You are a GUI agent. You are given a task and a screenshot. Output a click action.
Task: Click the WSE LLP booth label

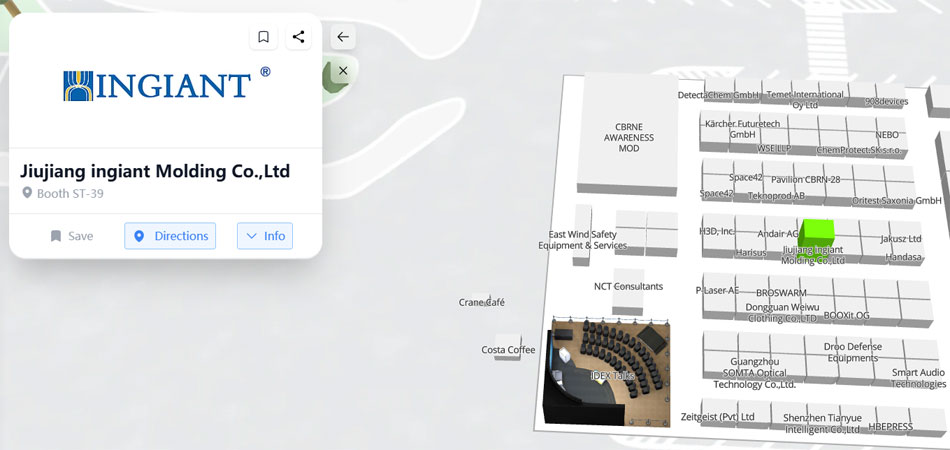[772, 148]
